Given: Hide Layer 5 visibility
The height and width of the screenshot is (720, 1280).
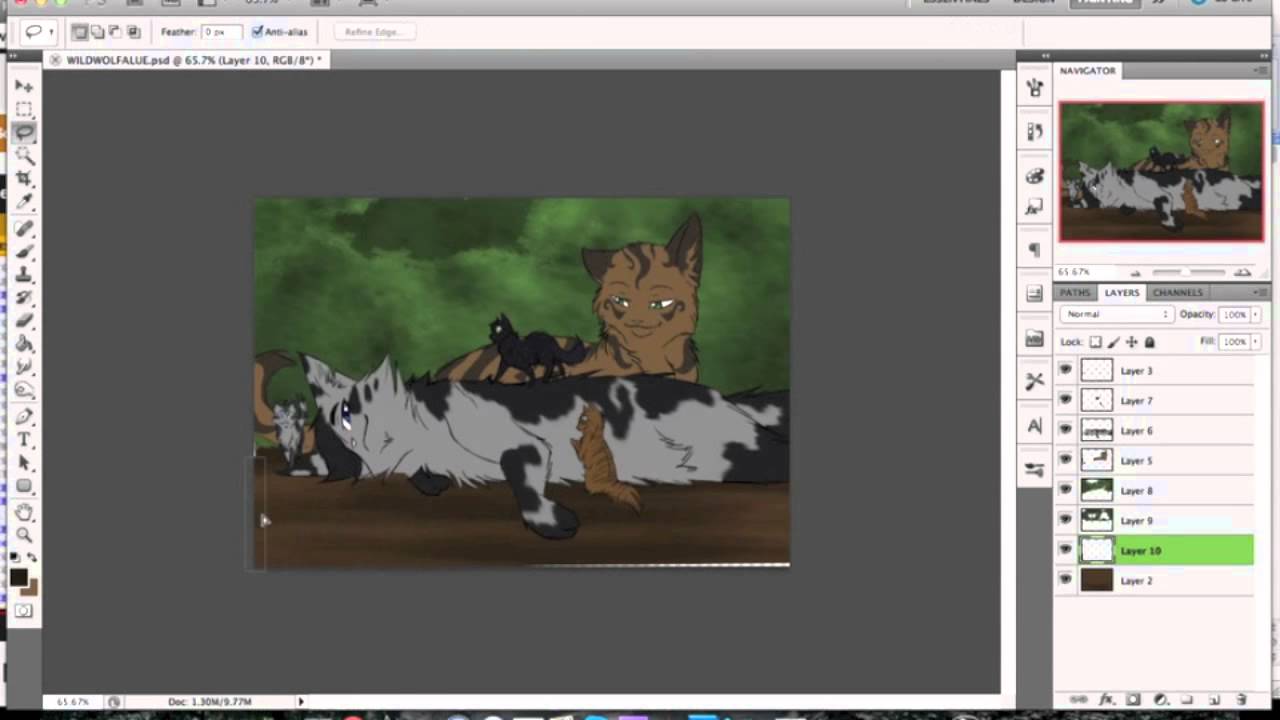Looking at the screenshot, I should click(x=1065, y=460).
